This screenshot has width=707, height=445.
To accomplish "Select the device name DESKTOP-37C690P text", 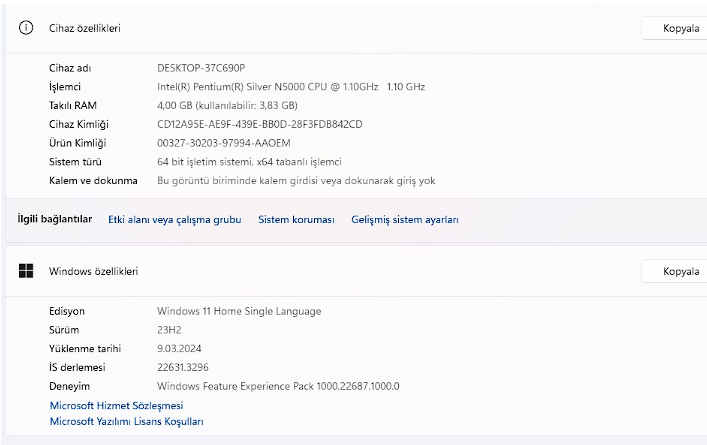I will point(201,68).
